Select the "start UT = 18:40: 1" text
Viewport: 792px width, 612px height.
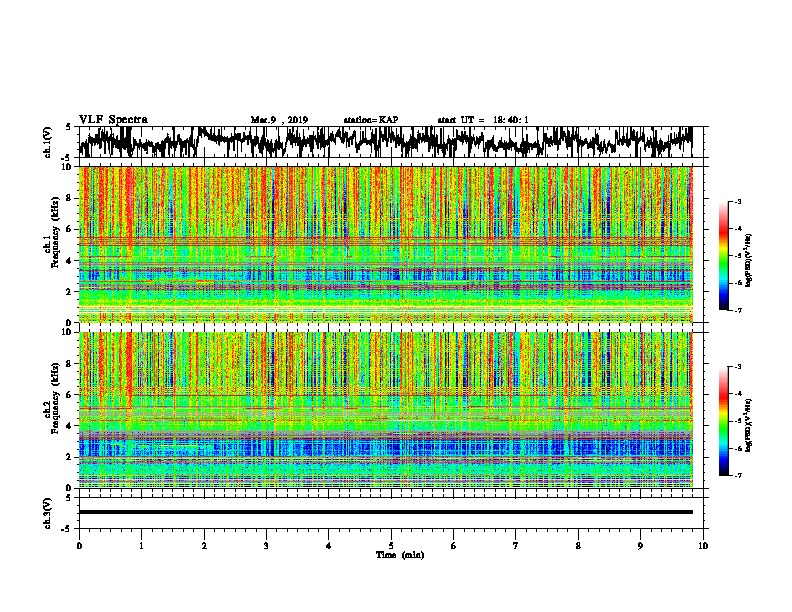click(x=483, y=120)
